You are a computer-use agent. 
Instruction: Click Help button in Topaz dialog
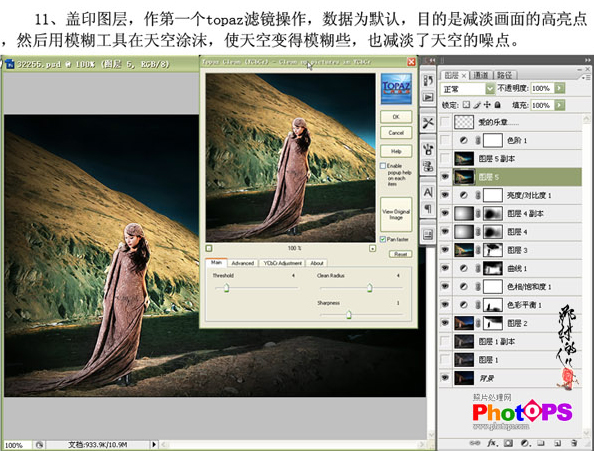[x=396, y=151]
